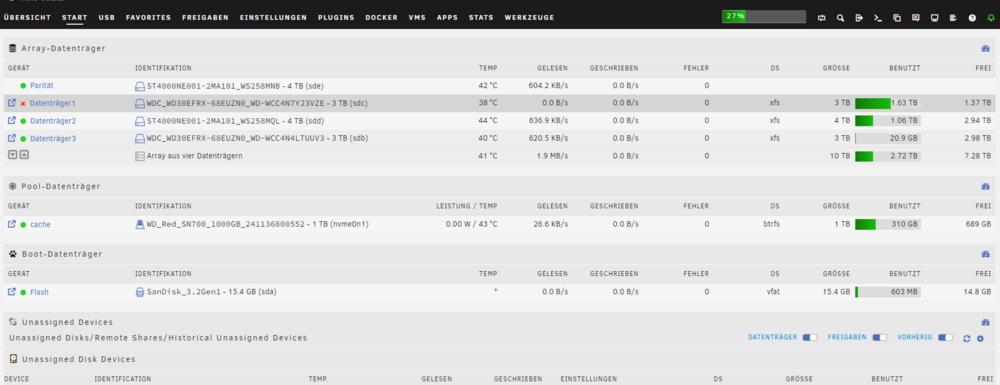Click the red error mark on Datenträger1
This screenshot has height=385, width=1000.
pyautogui.click(x=23, y=103)
